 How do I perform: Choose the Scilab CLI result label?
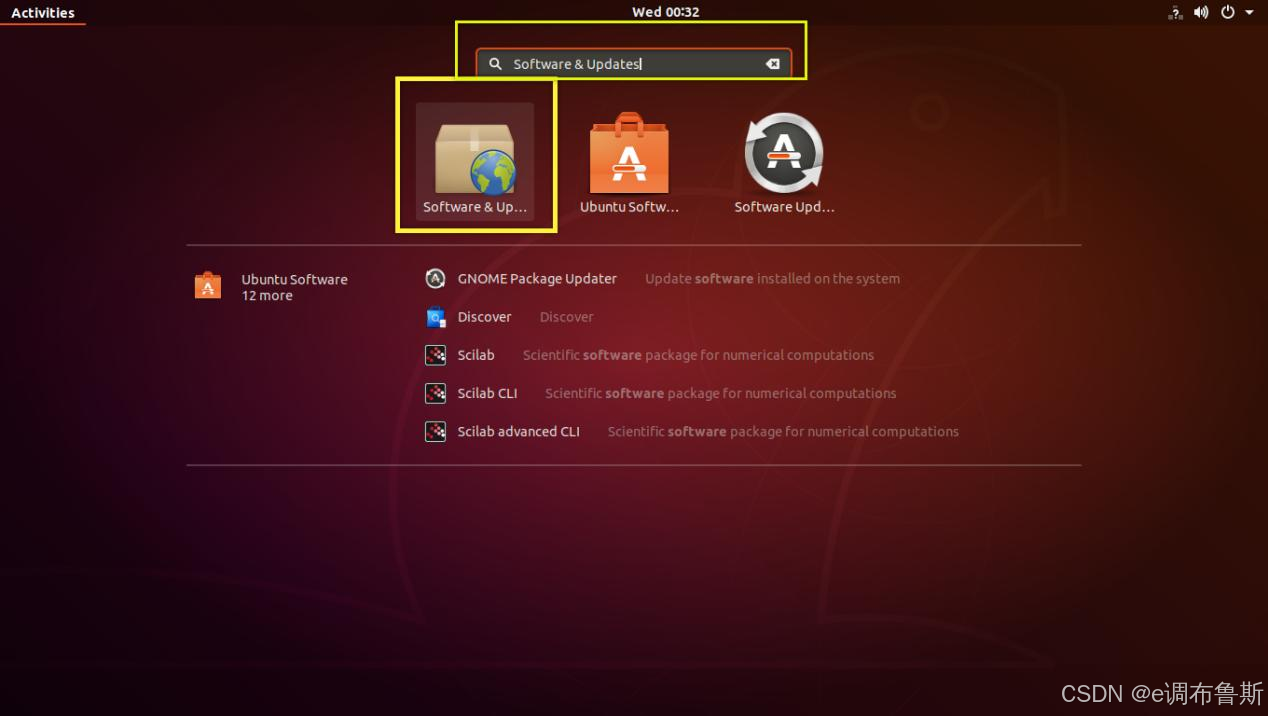[487, 393]
